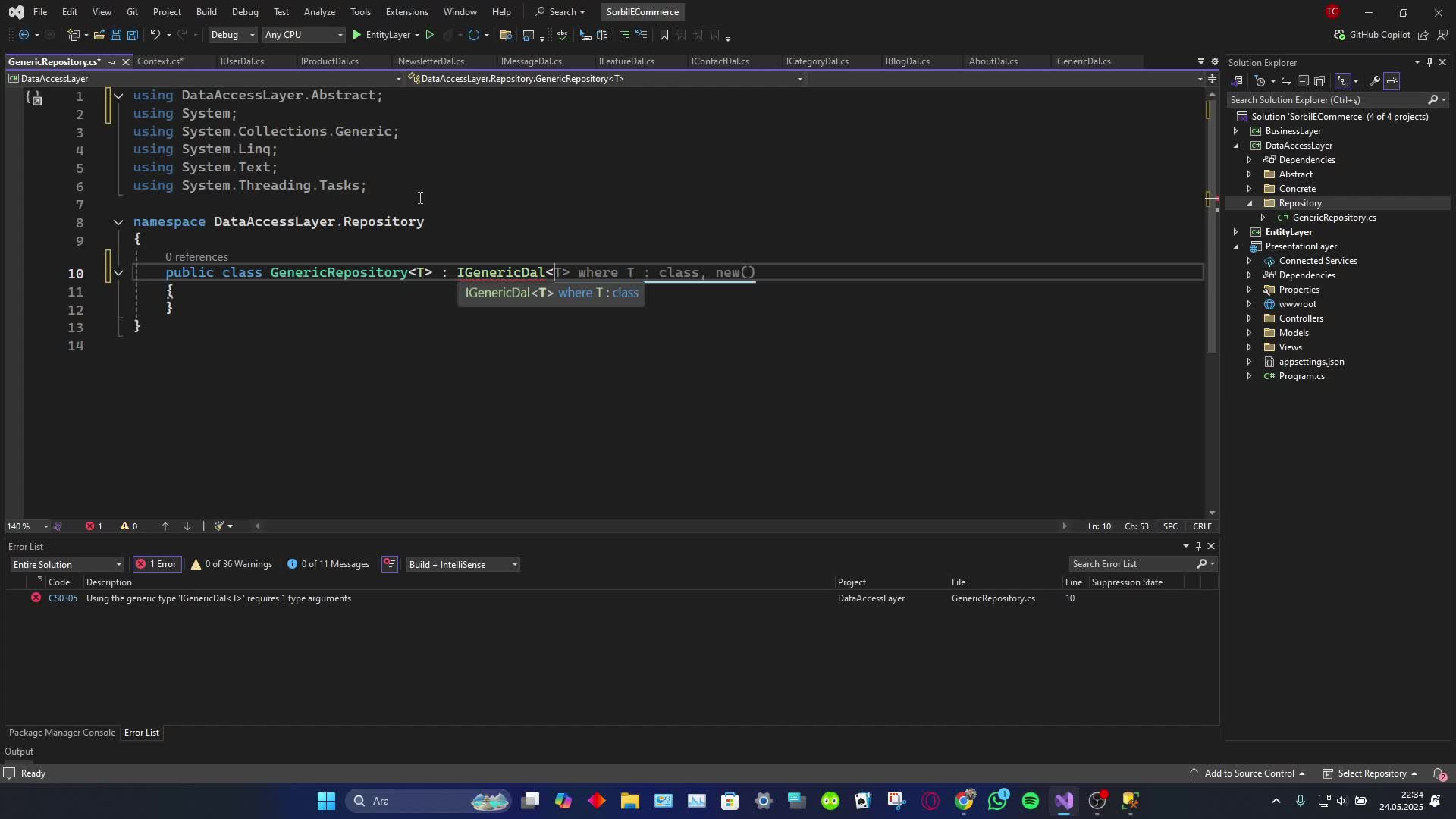Click the CS0305 error code link
This screenshot has height=819, width=1456.
pyautogui.click(x=63, y=598)
